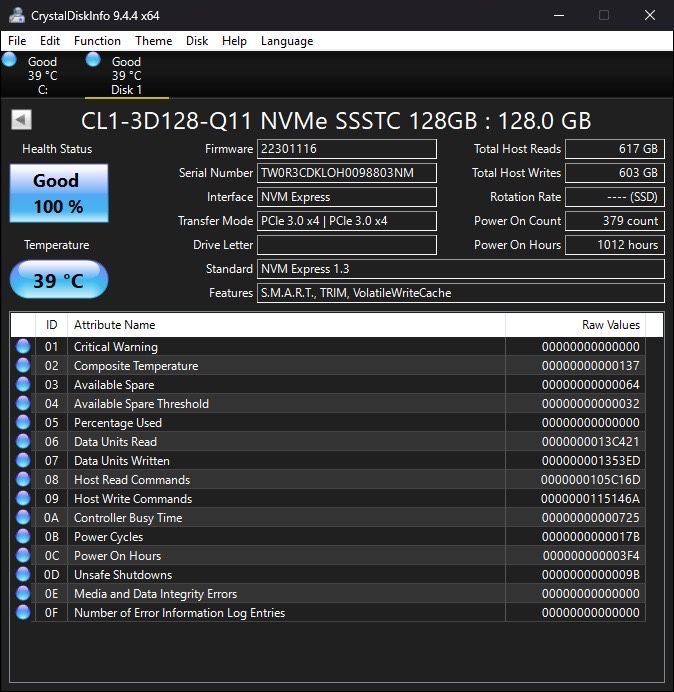
Task: Click the Interface field NVM Express
Action: (347, 197)
